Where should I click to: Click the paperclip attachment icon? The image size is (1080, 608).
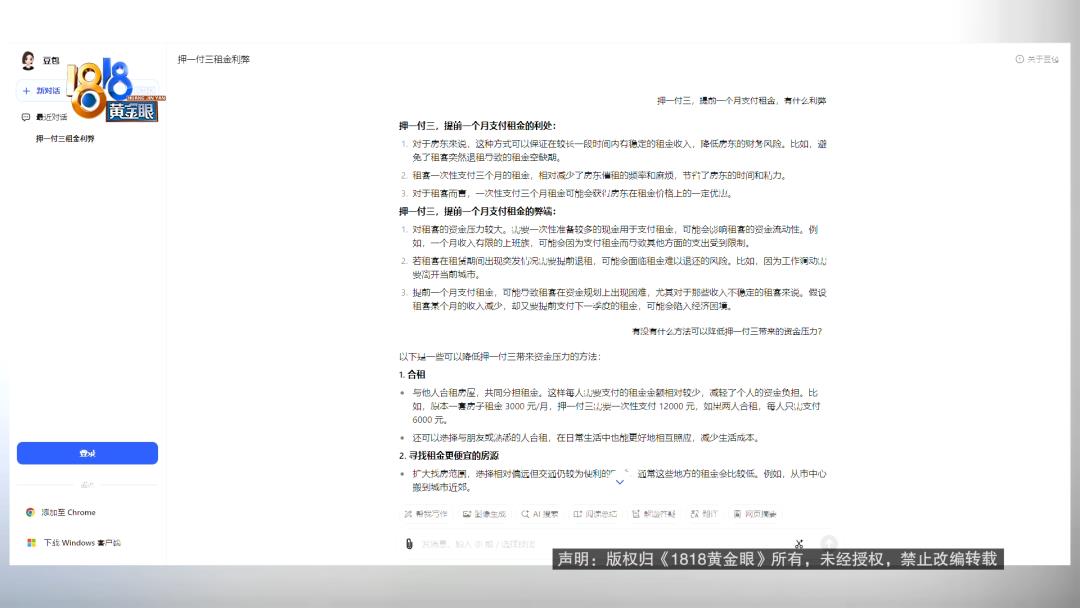pos(409,544)
